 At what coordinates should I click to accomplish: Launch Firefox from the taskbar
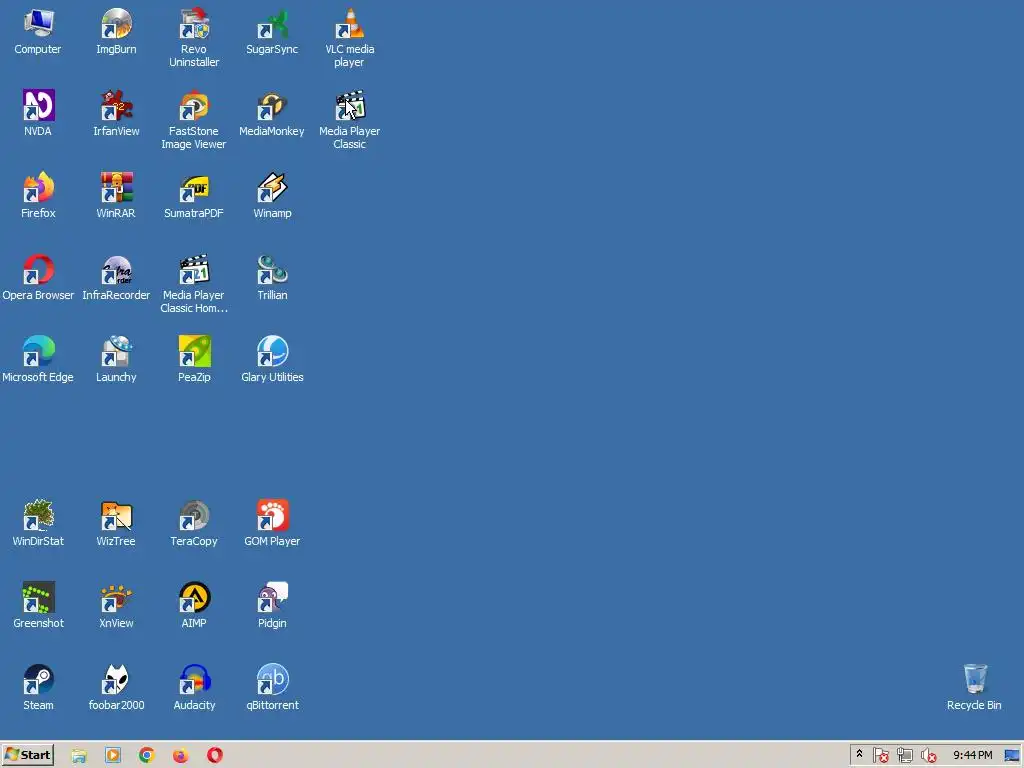coord(181,756)
